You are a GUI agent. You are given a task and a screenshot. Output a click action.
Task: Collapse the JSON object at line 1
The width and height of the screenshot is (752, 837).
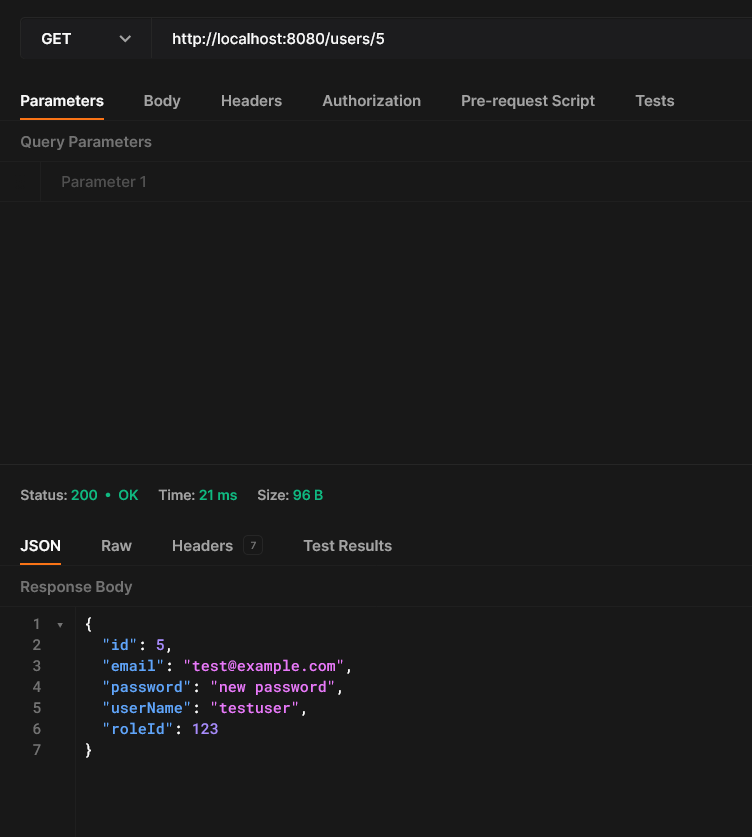click(60, 625)
